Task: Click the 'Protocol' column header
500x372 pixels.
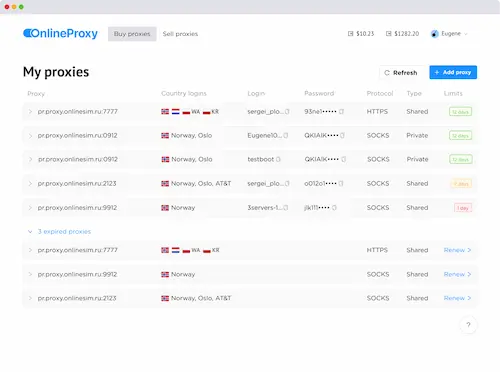Action: (380, 93)
